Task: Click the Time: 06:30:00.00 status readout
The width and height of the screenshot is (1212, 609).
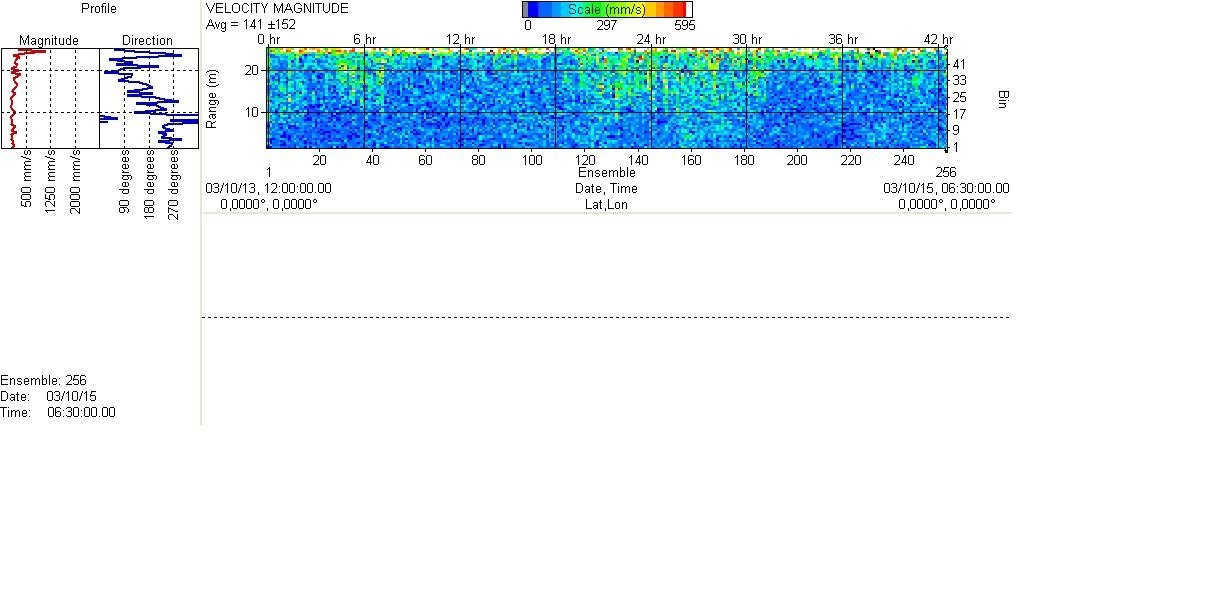Action: click(x=58, y=412)
